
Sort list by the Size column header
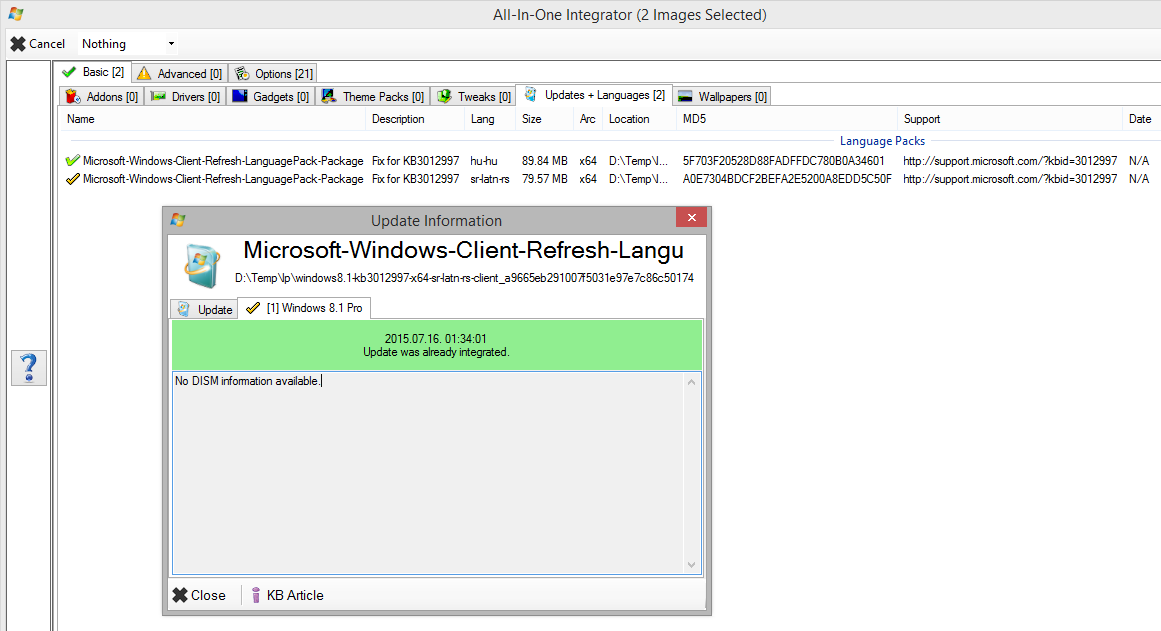click(531, 119)
